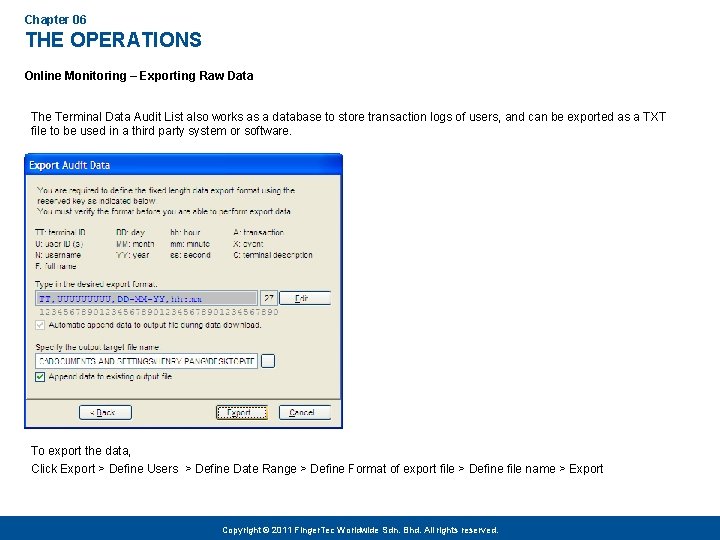The height and width of the screenshot is (540, 720).
Task: Toggle Automatic append data during download checkbox
Action: coord(40,325)
